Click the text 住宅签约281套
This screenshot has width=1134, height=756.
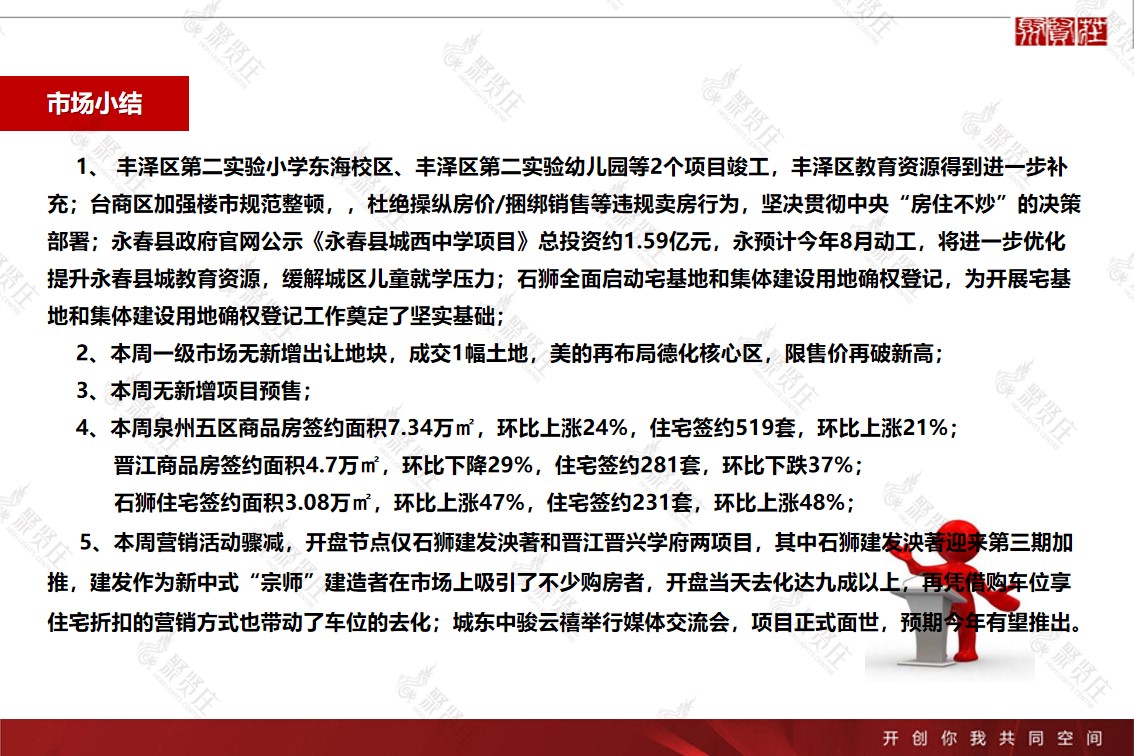(628, 465)
